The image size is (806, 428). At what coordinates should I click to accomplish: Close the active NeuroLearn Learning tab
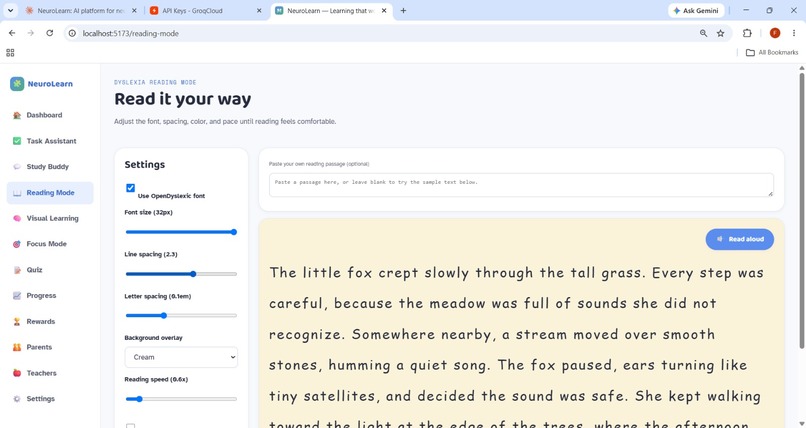point(384,10)
